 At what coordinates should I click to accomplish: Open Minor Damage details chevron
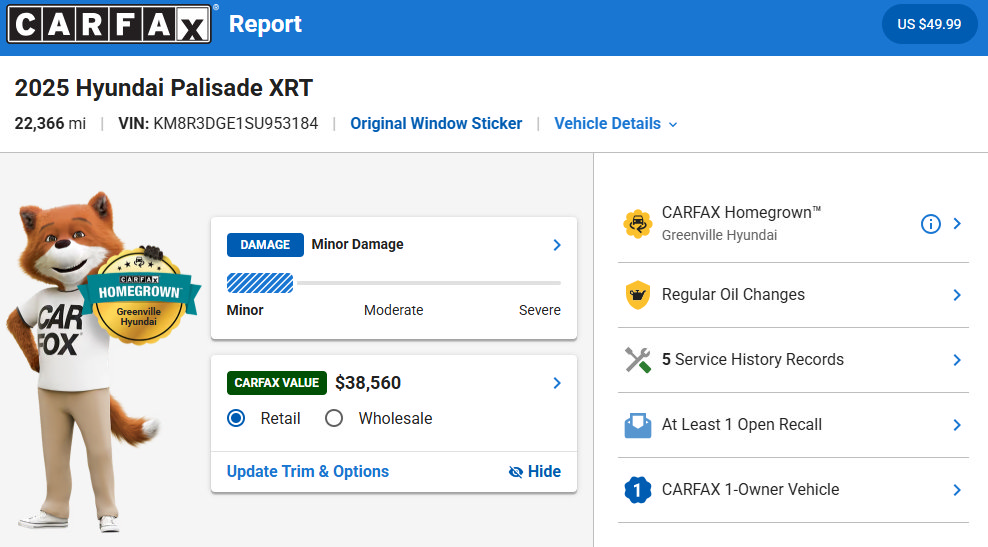point(557,245)
